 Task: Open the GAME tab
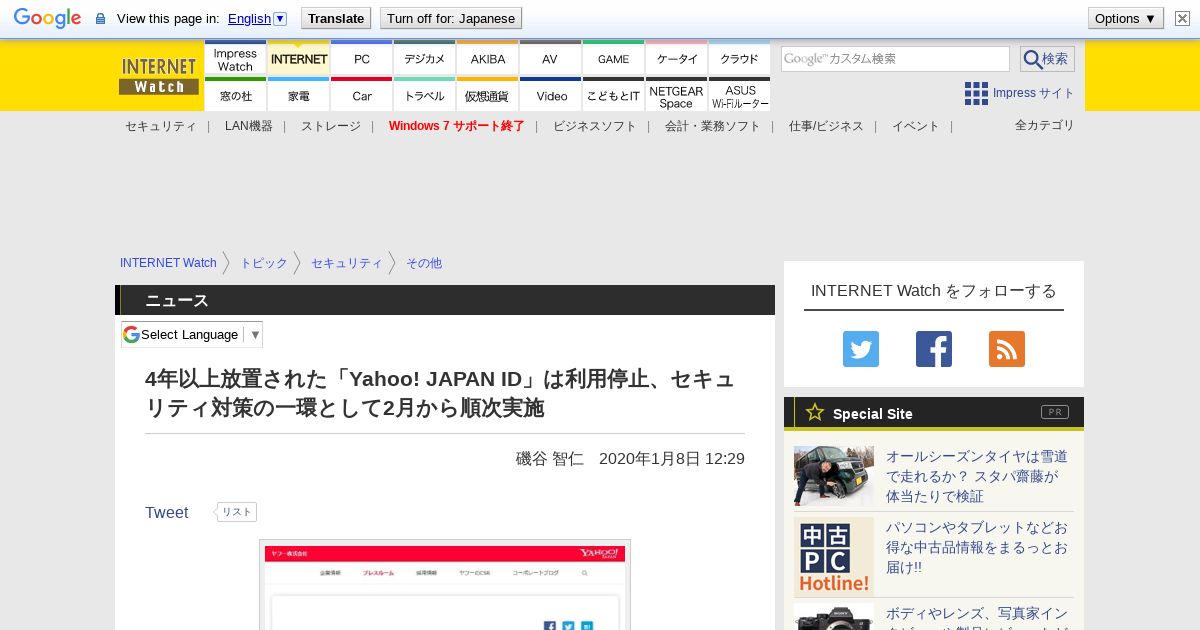tap(614, 59)
